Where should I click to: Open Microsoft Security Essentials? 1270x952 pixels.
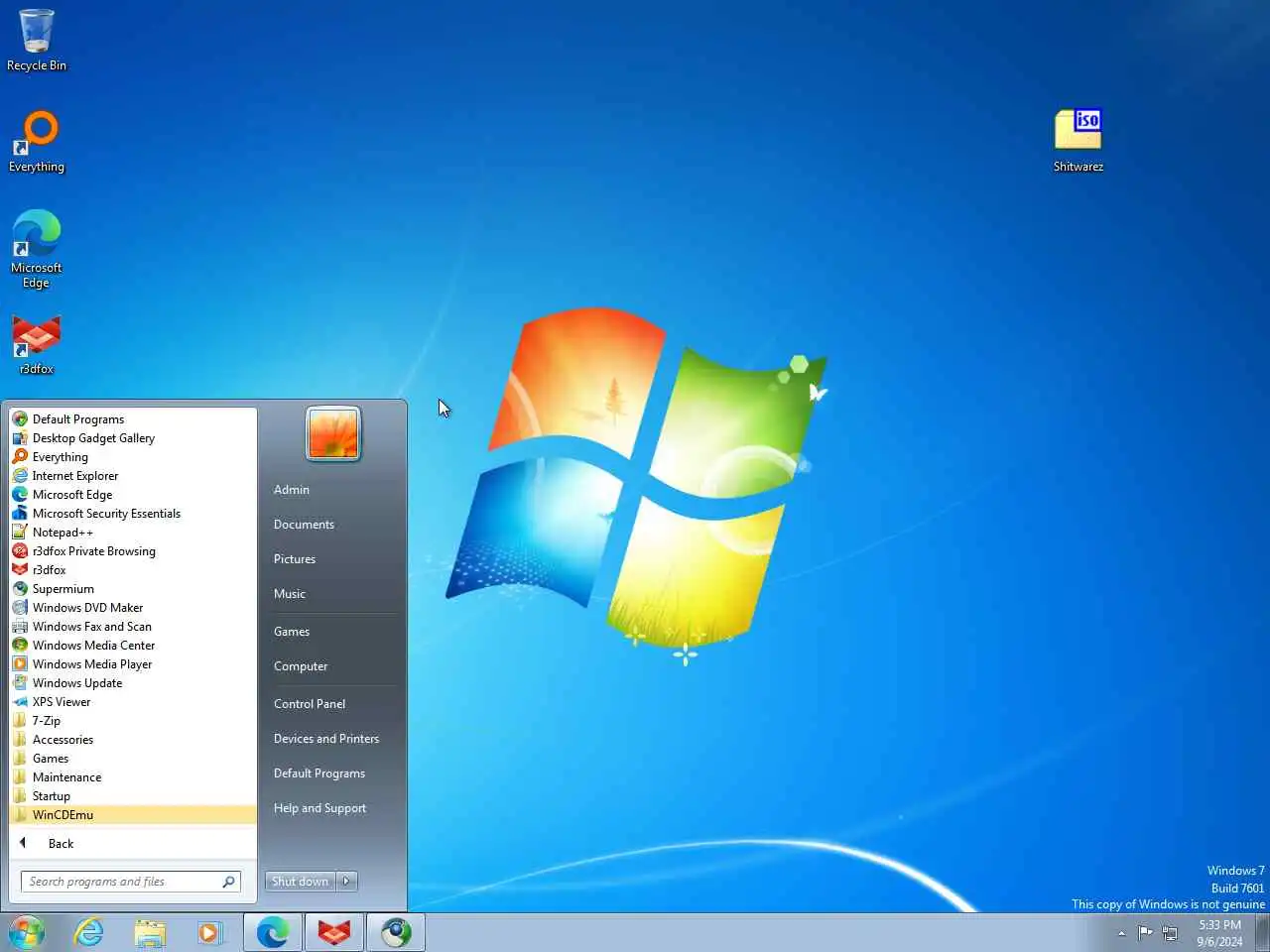point(133,514)
